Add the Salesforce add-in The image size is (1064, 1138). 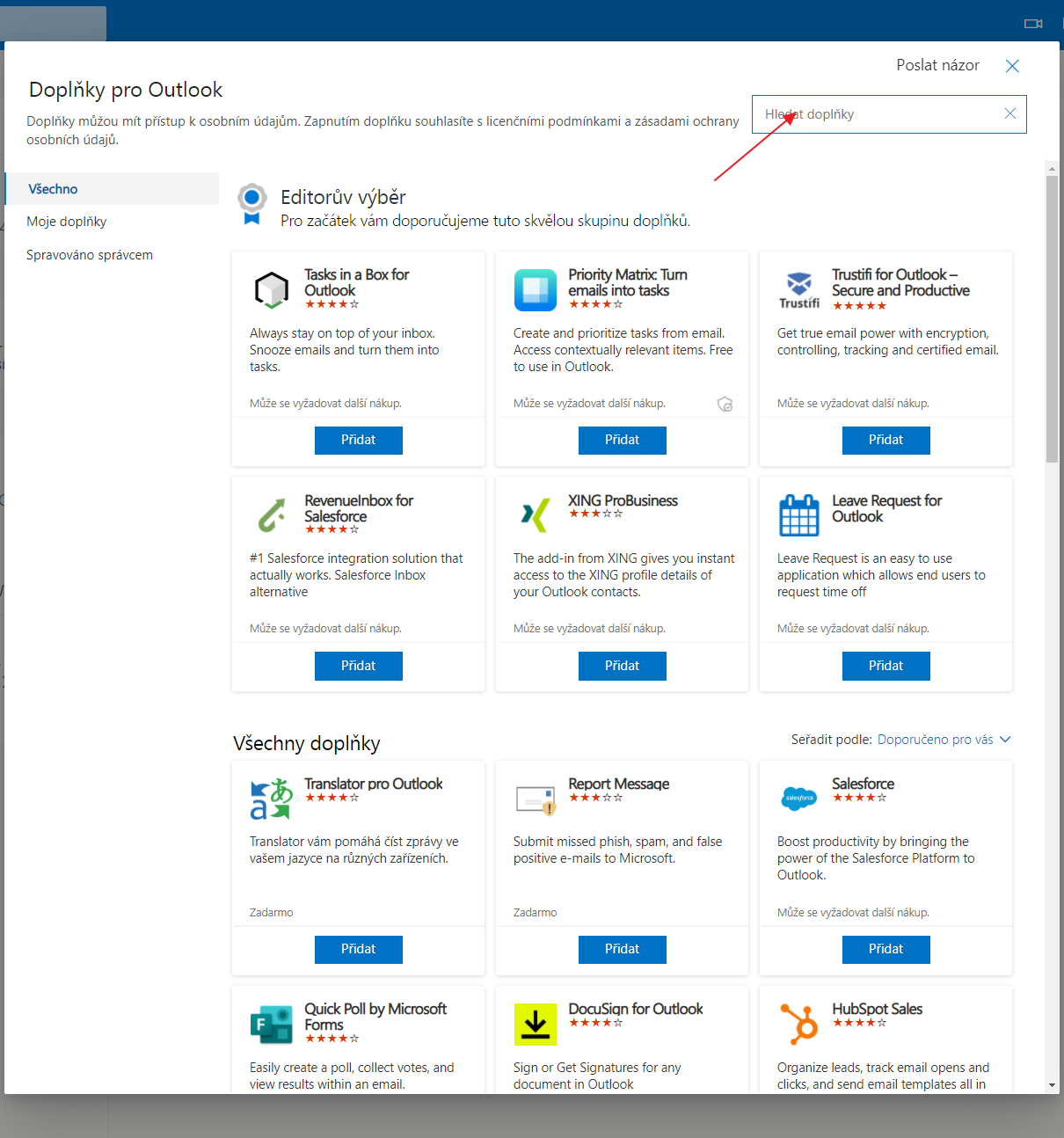(886, 950)
